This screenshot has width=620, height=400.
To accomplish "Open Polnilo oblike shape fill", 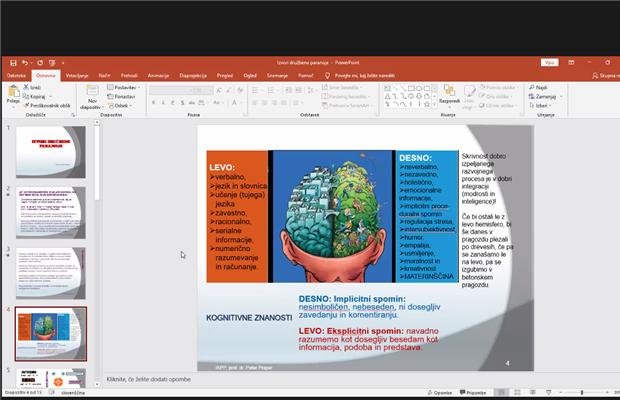I will pos(499,87).
